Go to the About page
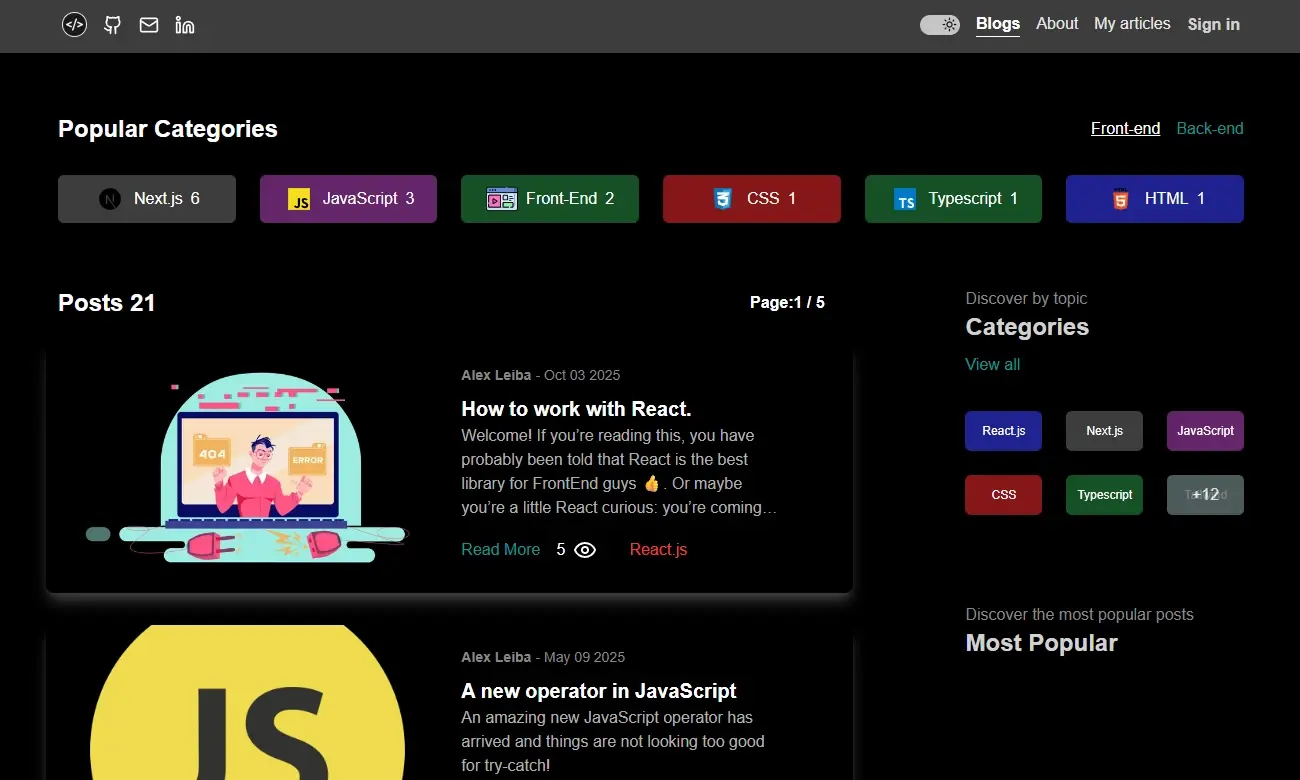1300x780 pixels. coord(1056,24)
